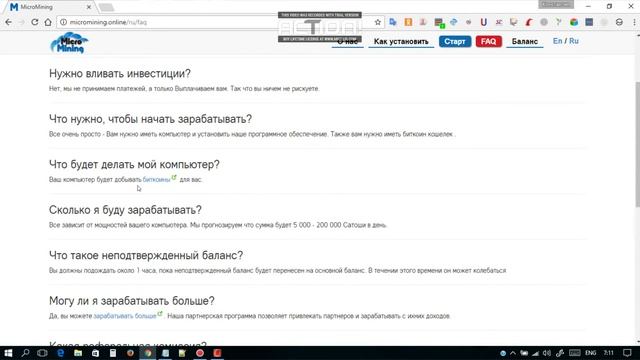The width and height of the screenshot is (640, 360).
Task: Click the heading 'Сколько я буду зарабатывать?'
Action: pos(125,210)
